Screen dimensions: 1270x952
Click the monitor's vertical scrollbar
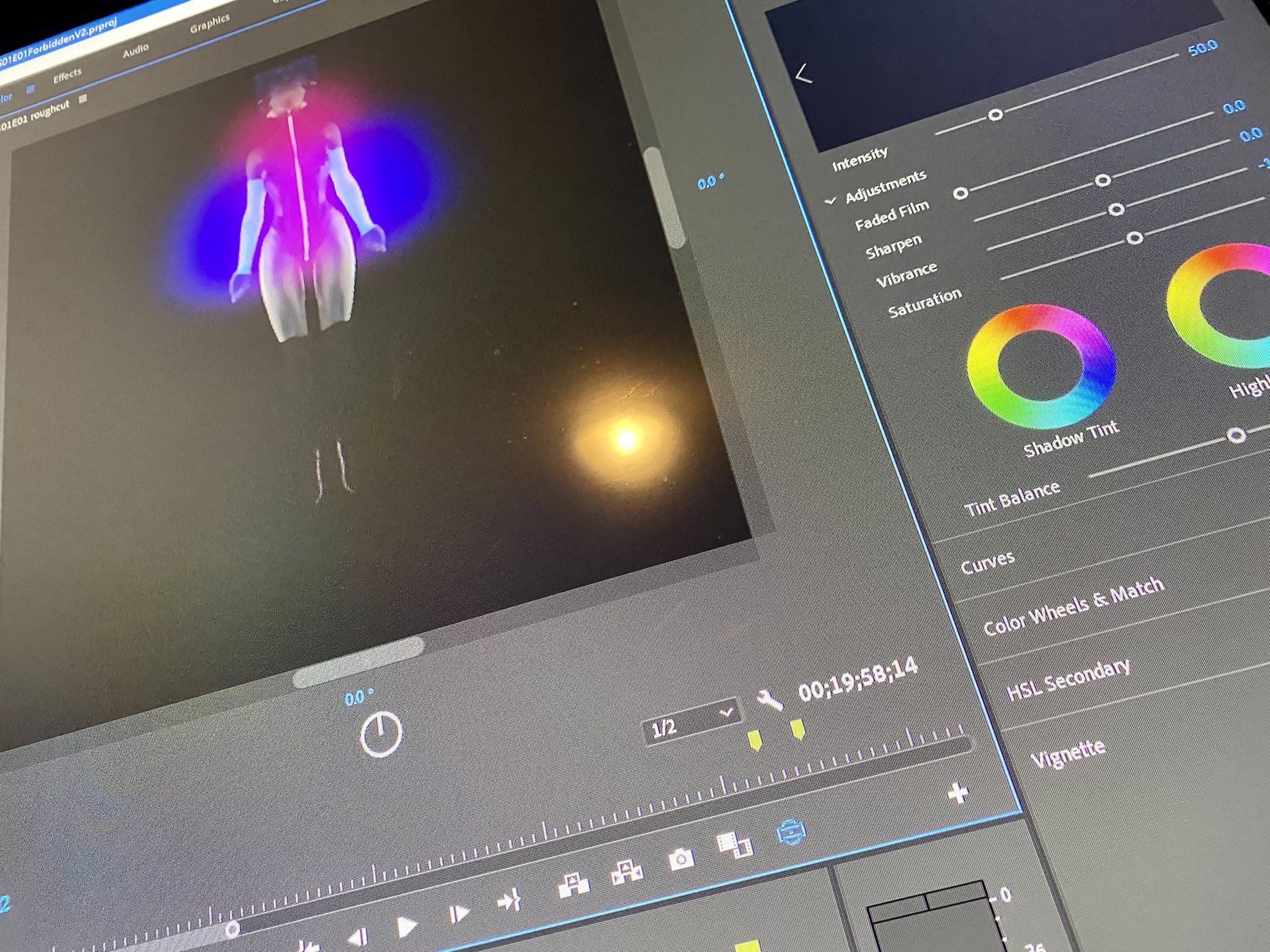[664, 196]
